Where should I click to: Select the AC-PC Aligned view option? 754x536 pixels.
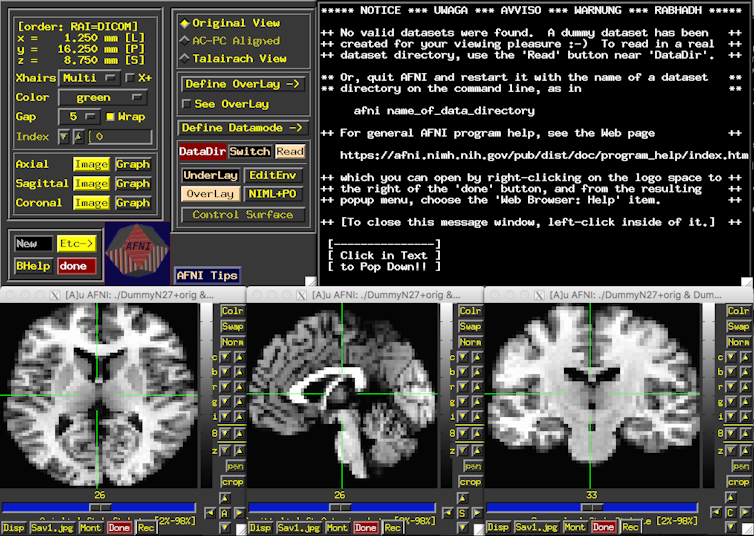pyautogui.click(x=230, y=41)
